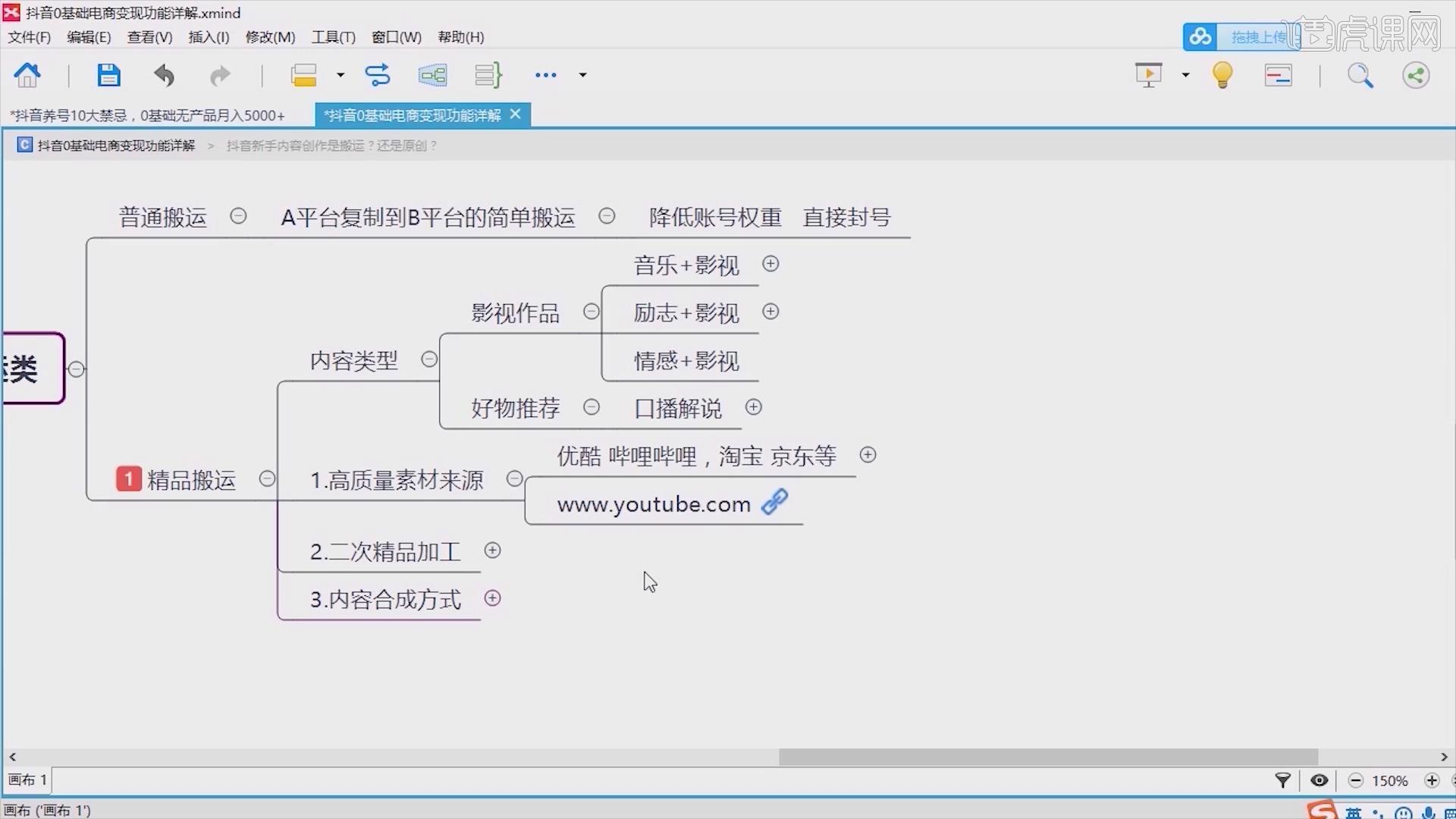The width and height of the screenshot is (1456, 819).
Task: Collapse the A平台复制到B平台的简单搬运 node
Action: pos(607,216)
